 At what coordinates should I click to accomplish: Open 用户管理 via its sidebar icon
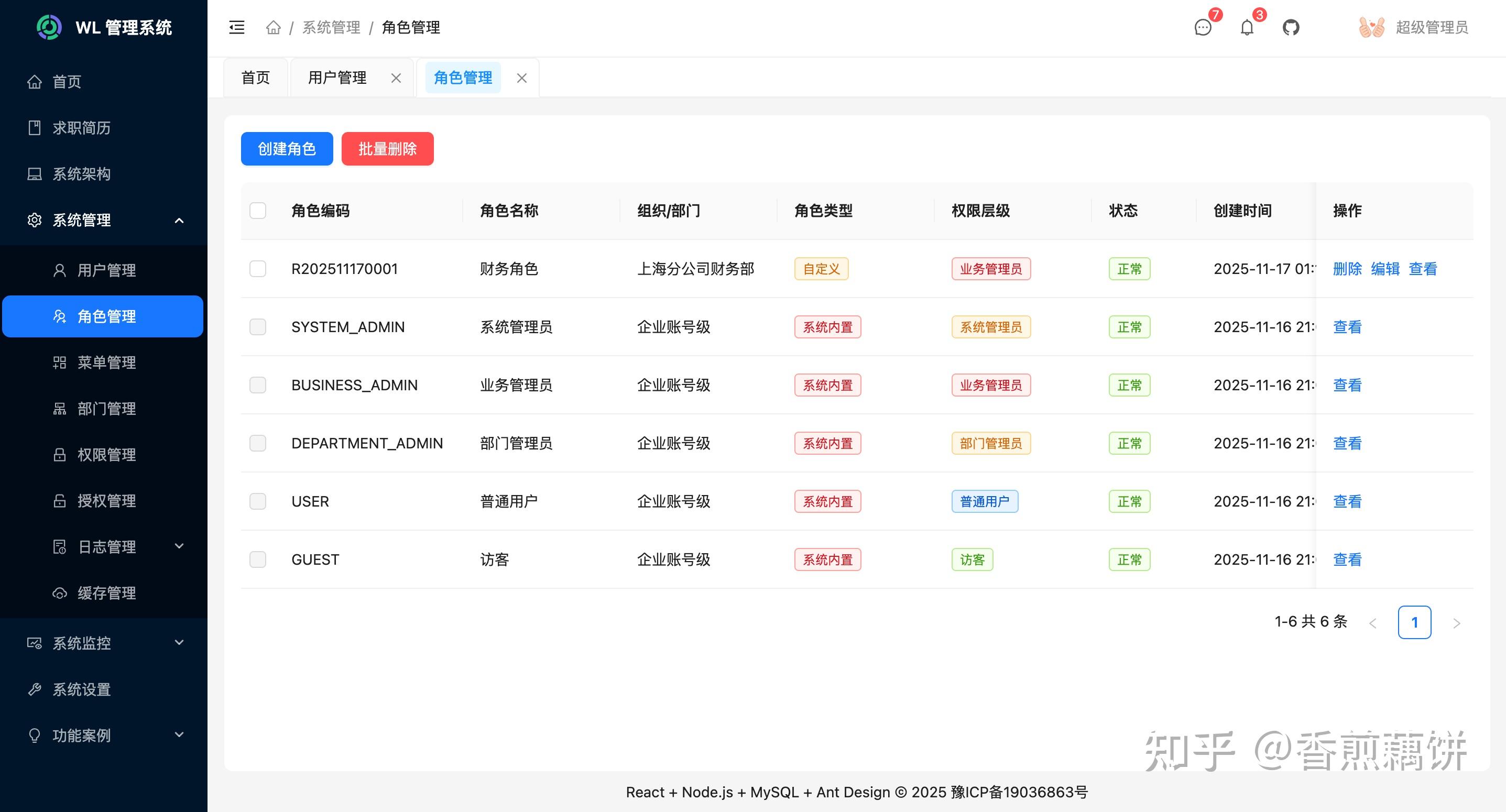coord(60,269)
